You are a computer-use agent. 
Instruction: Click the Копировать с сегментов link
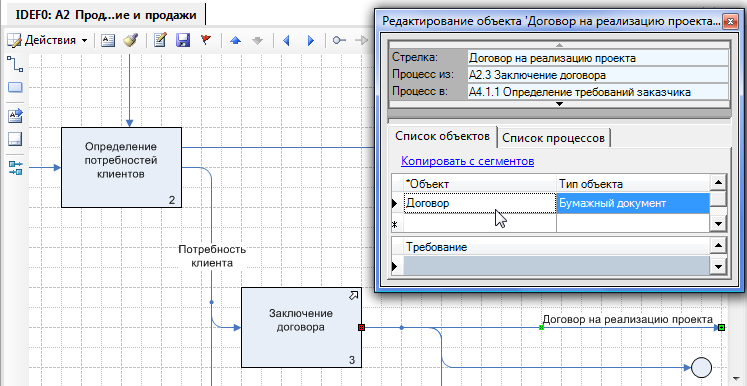(467, 161)
